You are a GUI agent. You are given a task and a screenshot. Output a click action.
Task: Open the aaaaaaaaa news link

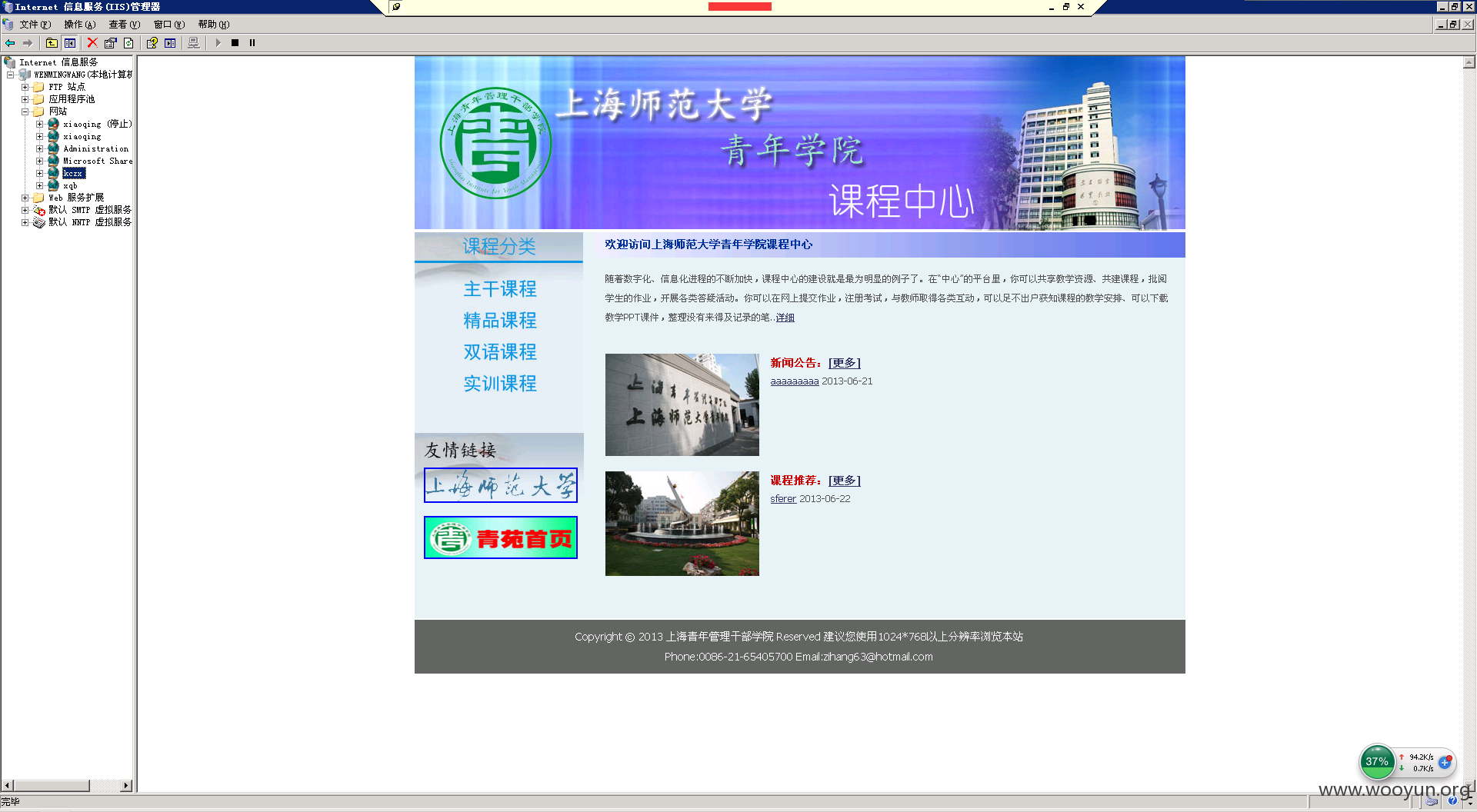tap(795, 381)
